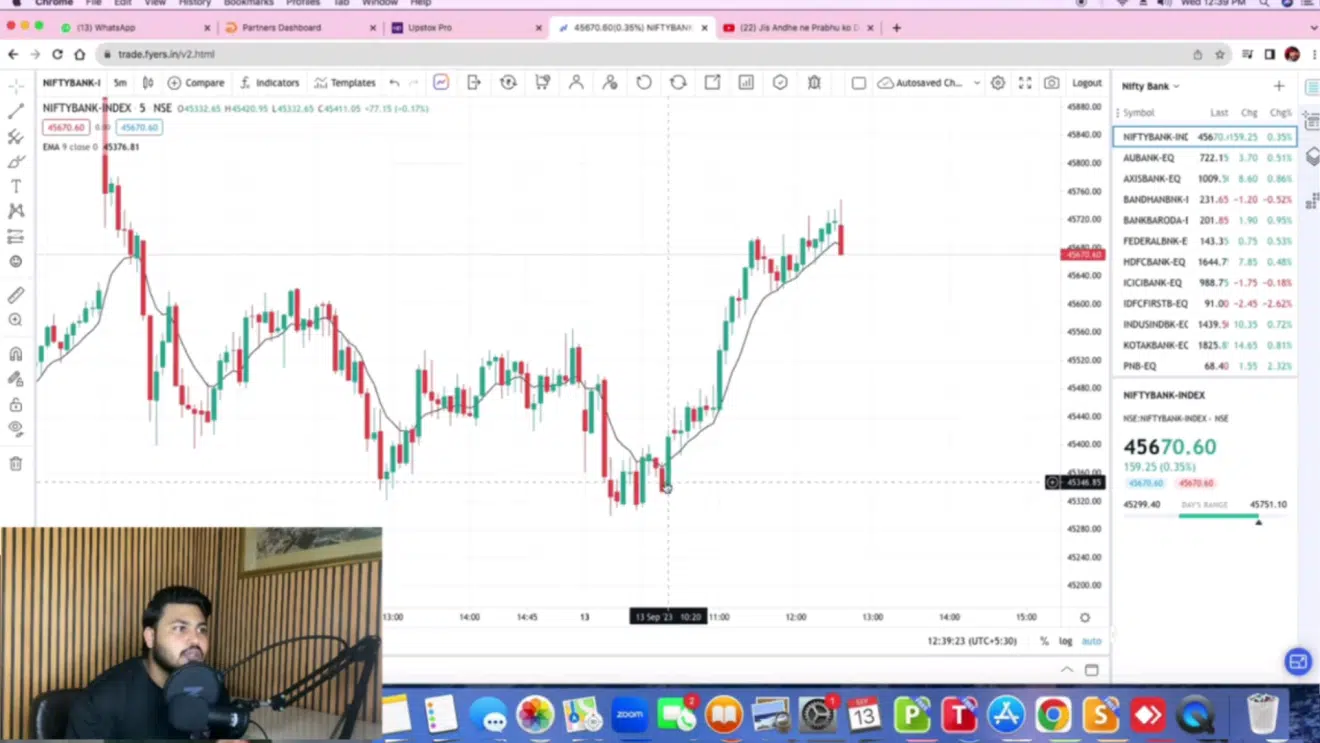Select KOTAKBANK-EC in the watchlist

(x=1205, y=345)
